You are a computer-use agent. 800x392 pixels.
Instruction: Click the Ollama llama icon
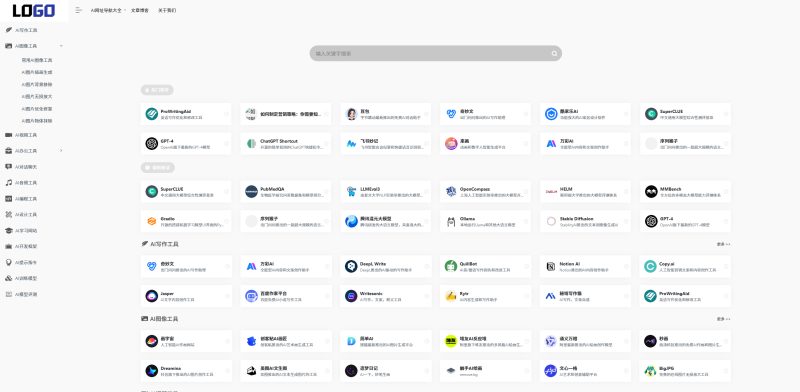click(x=451, y=221)
